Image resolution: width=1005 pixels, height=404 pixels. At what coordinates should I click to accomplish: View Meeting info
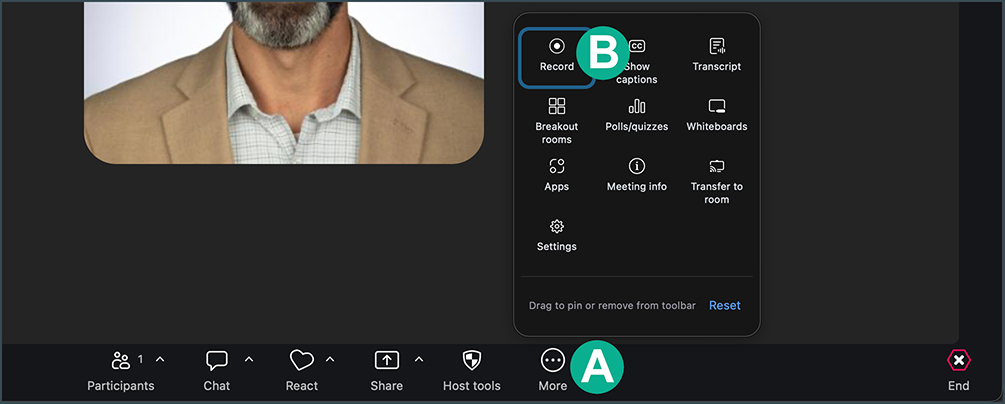(x=636, y=175)
